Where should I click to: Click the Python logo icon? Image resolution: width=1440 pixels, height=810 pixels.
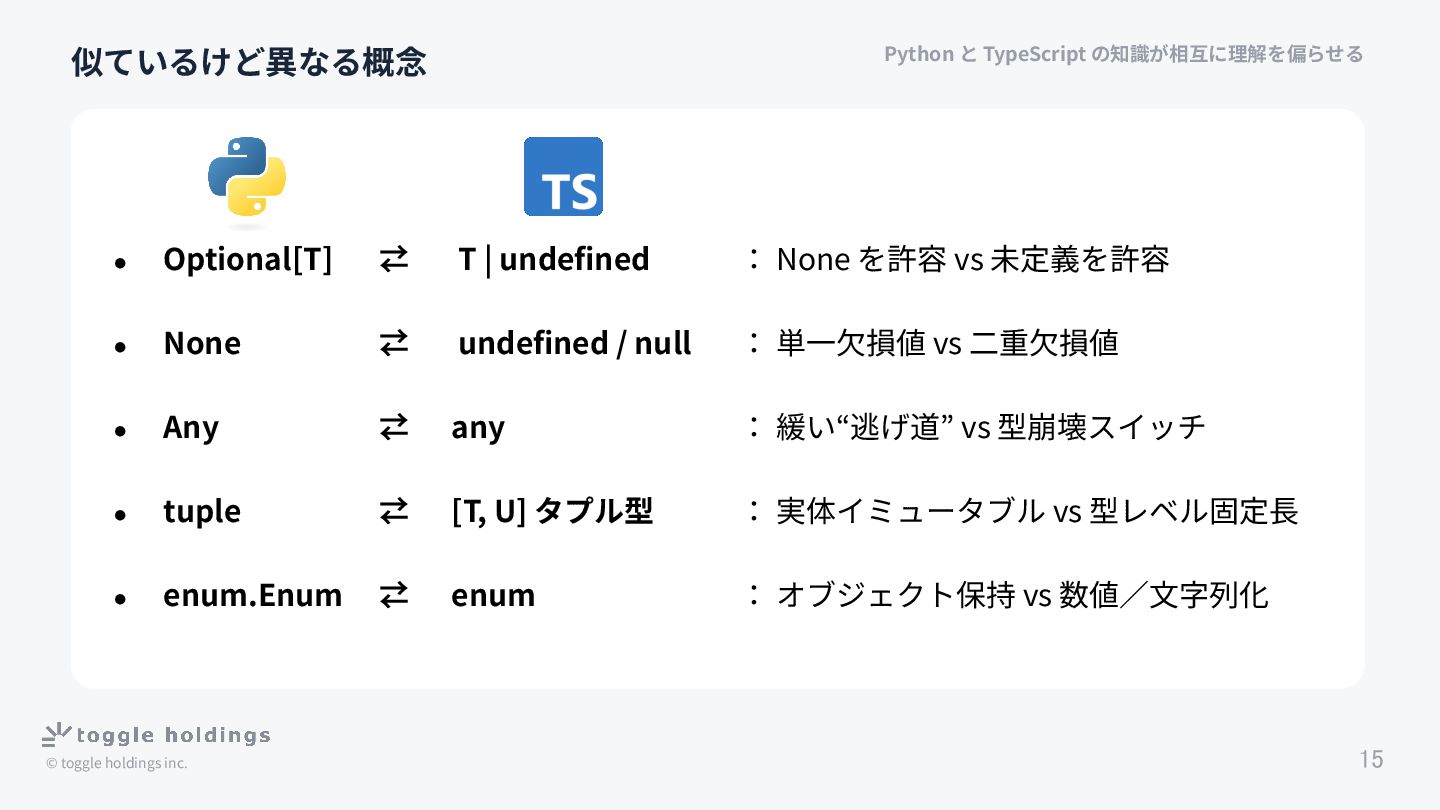[247, 177]
